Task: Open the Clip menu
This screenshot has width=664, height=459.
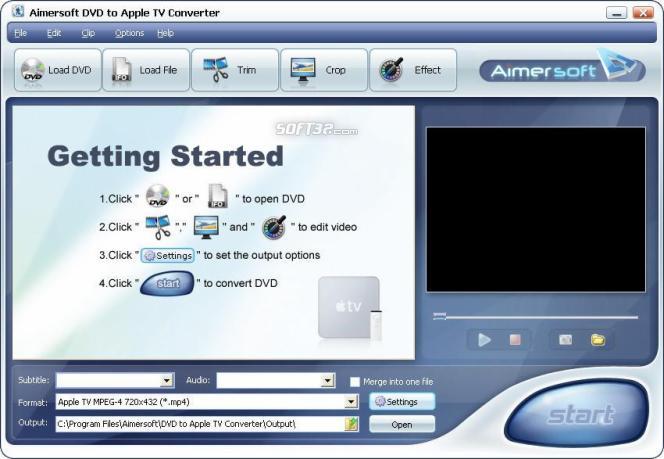Action: [x=88, y=33]
